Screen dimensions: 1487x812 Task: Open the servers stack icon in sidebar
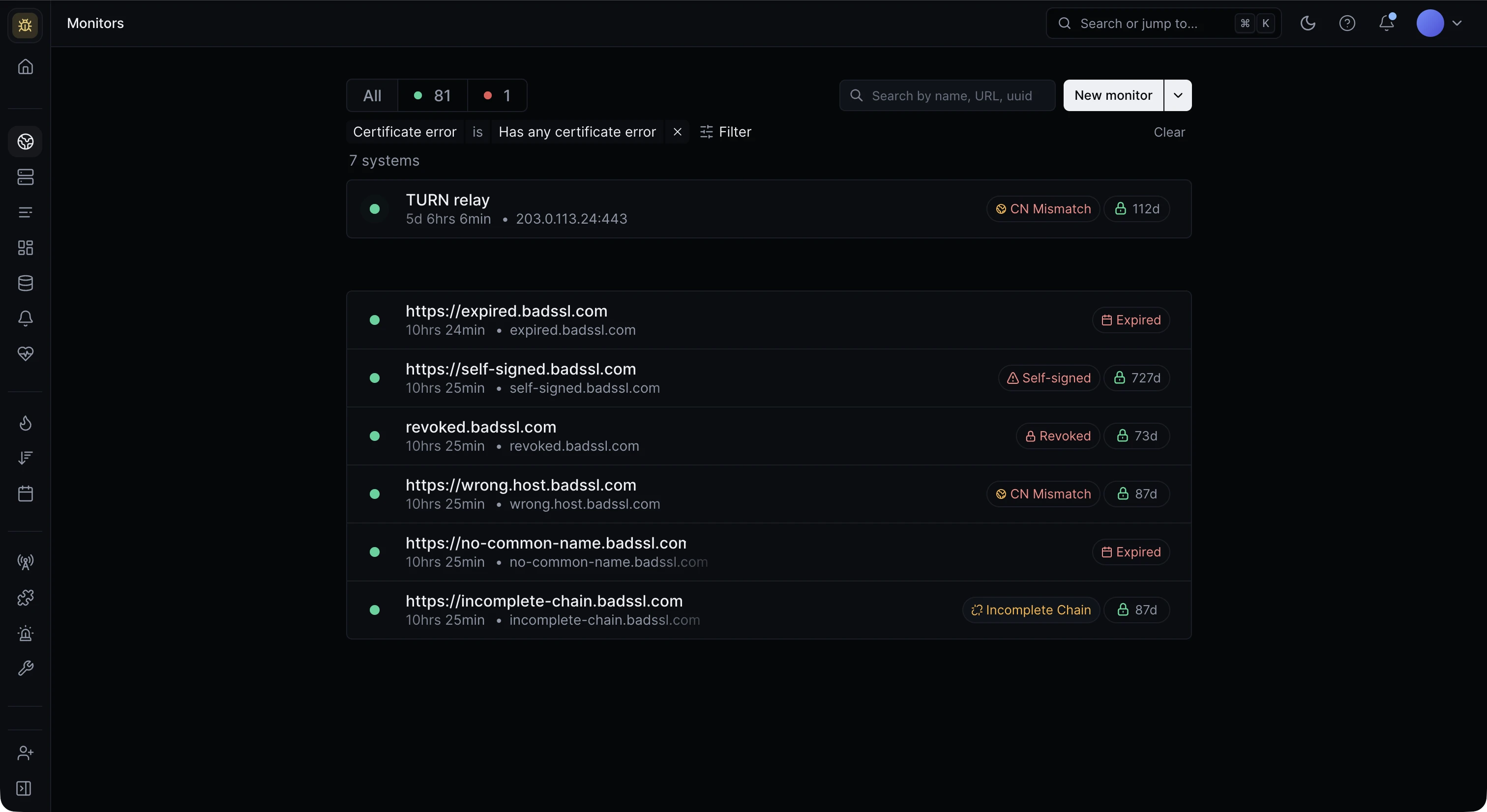point(26,176)
